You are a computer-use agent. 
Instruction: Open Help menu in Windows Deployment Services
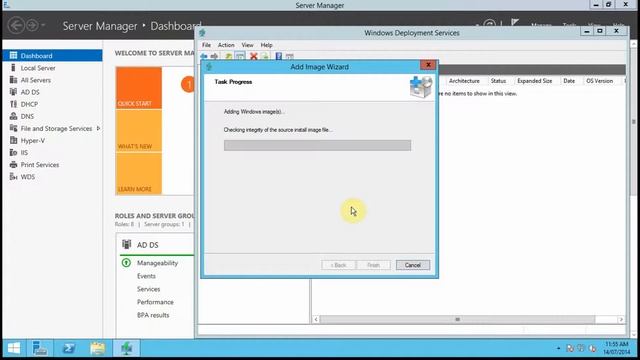click(x=267, y=45)
